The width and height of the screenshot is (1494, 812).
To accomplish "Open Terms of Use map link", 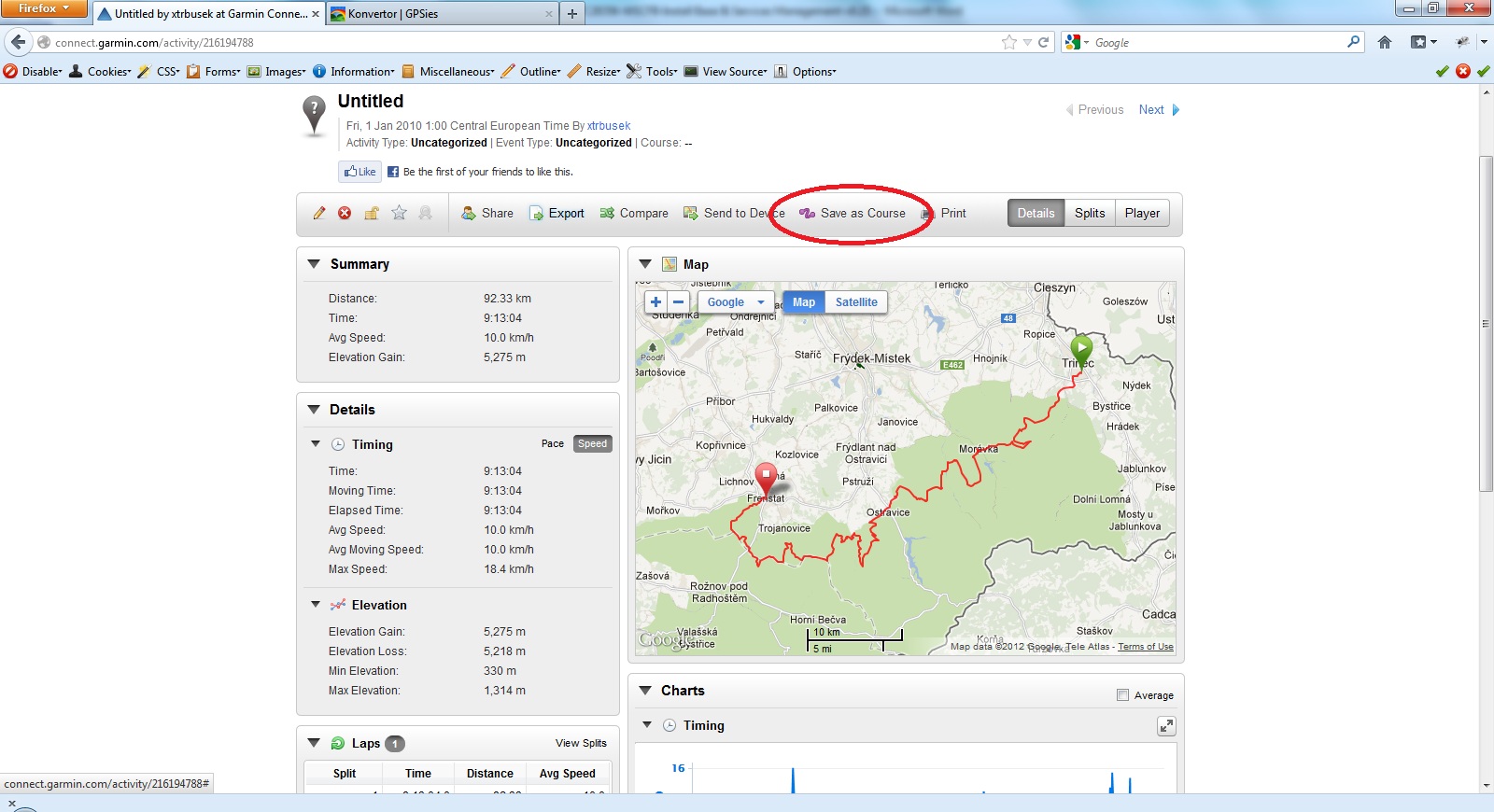I will [x=1146, y=647].
